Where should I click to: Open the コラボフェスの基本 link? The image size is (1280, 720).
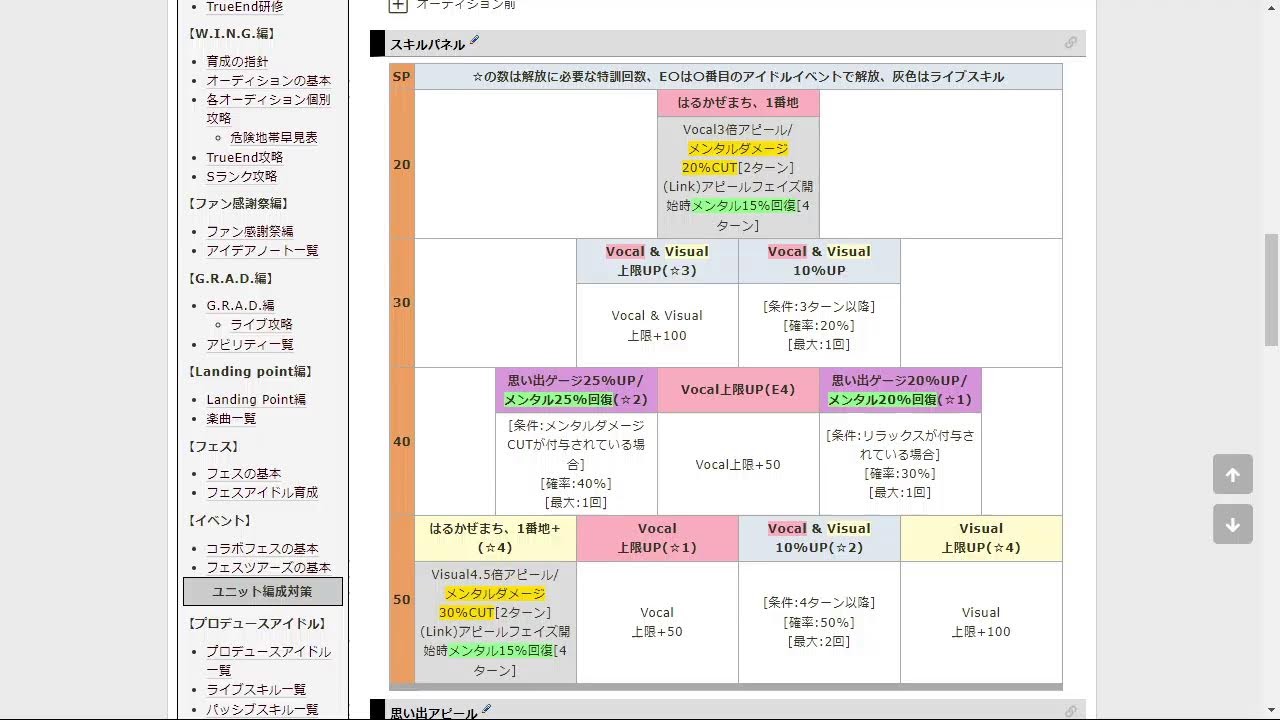click(262, 548)
